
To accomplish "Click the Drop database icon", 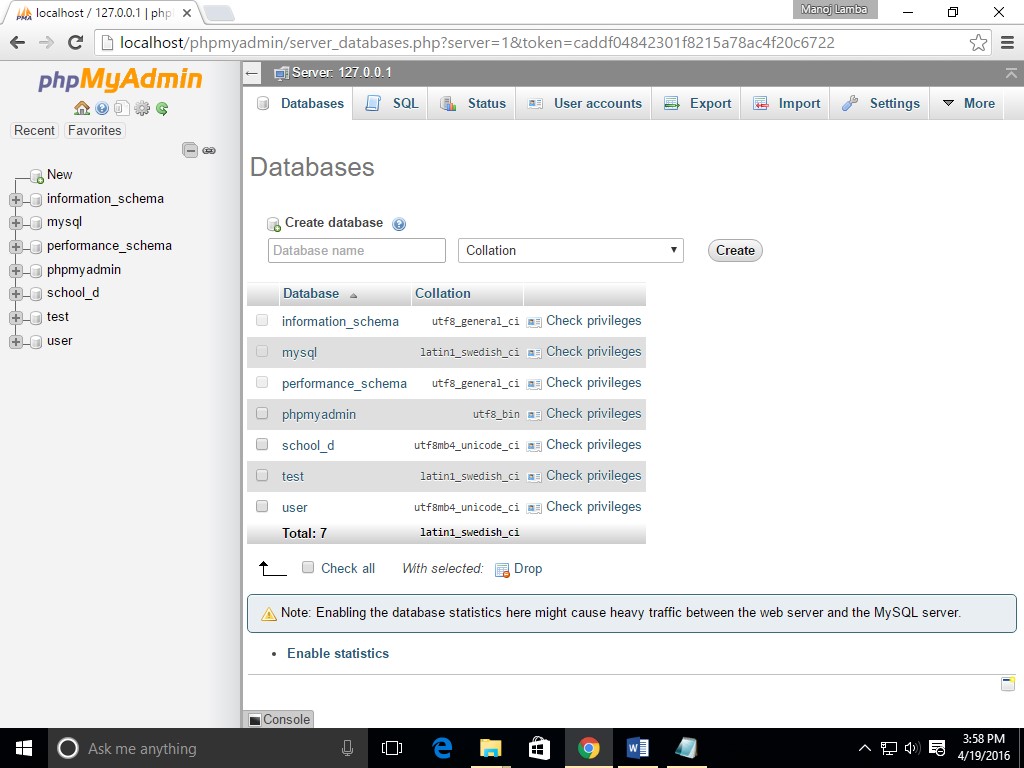I will [x=502, y=570].
